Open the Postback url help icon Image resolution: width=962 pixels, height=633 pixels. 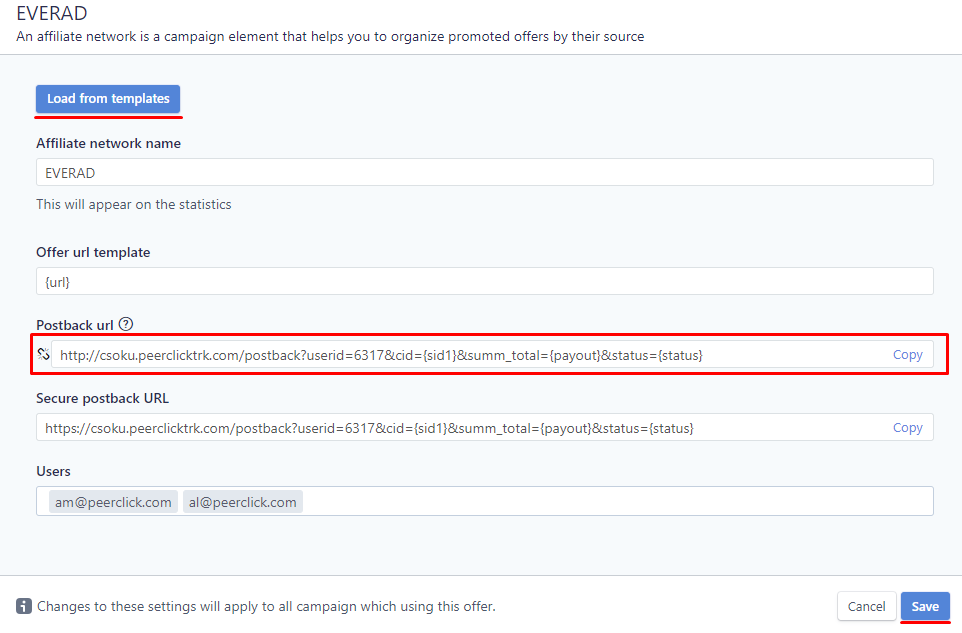point(126,324)
